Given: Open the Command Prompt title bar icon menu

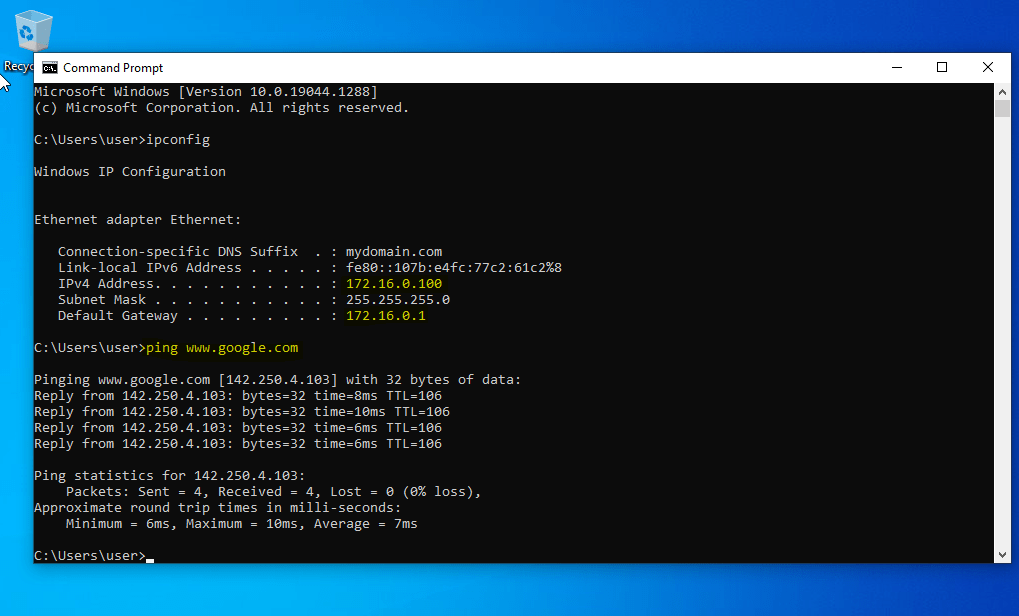Looking at the screenshot, I should (x=49, y=68).
